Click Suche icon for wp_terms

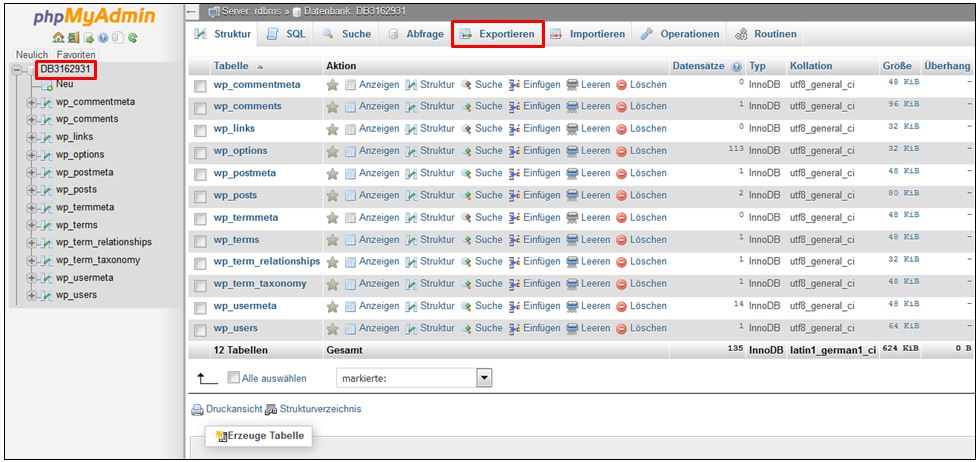466,240
